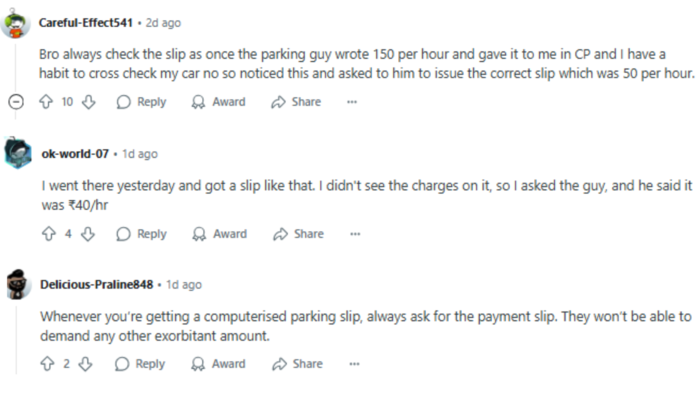
Task: Upvote Delicious-Praline848's comment
Action: [47, 364]
